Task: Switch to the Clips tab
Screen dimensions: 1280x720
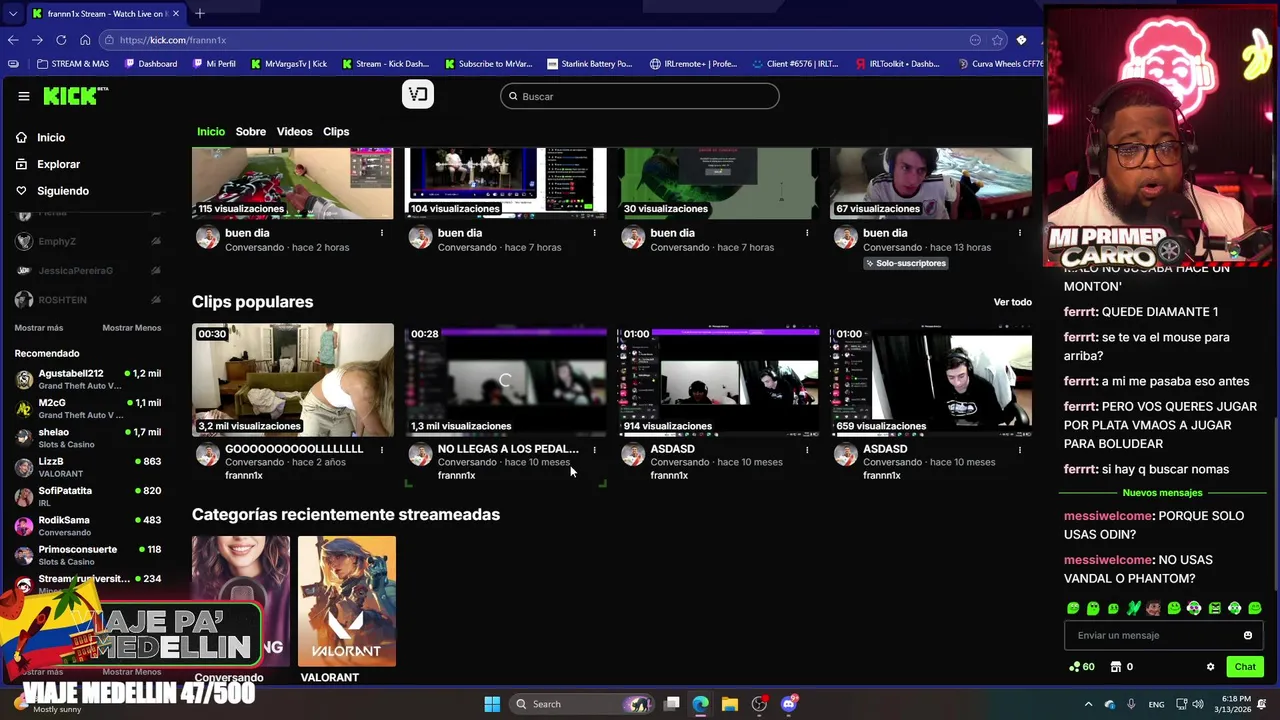Action: coord(336,132)
